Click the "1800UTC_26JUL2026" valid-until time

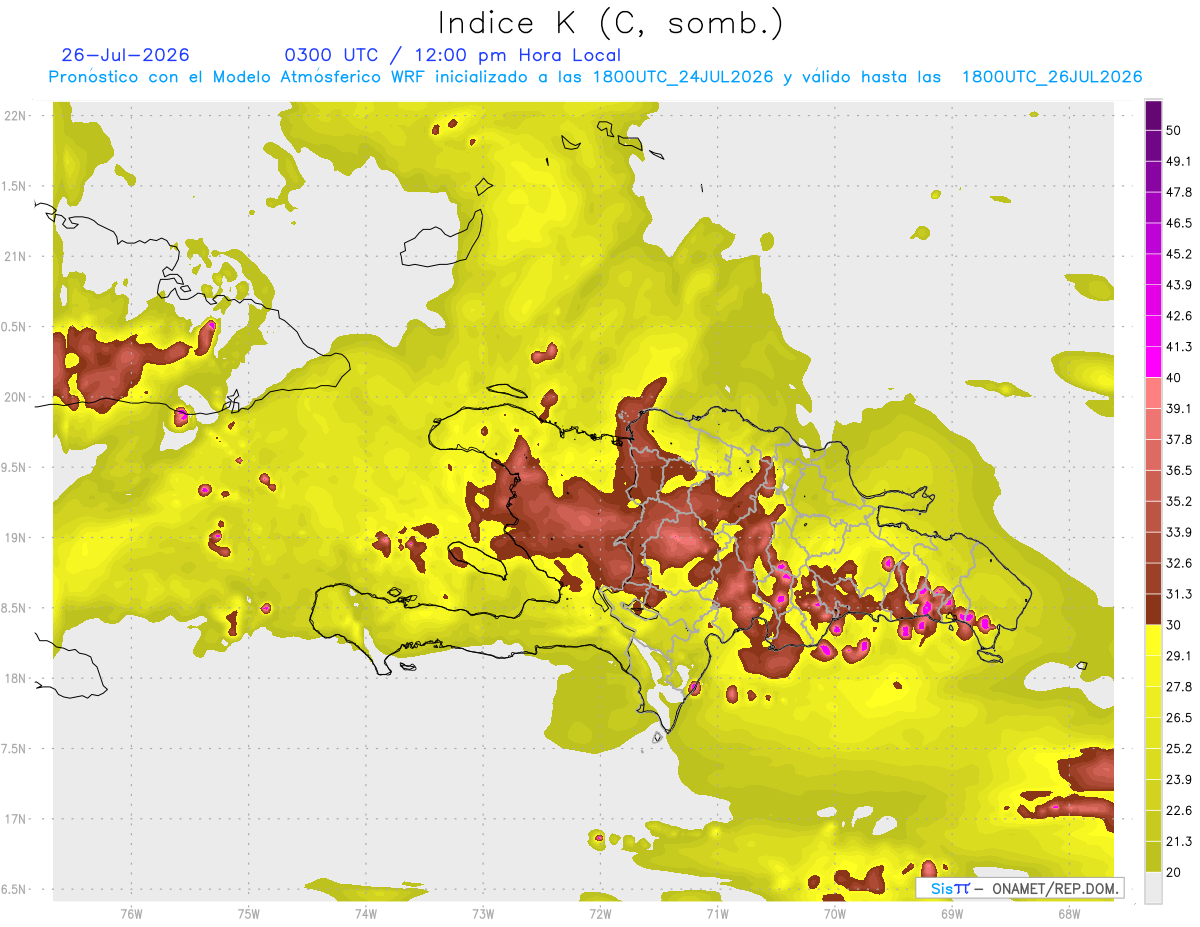[1052, 77]
